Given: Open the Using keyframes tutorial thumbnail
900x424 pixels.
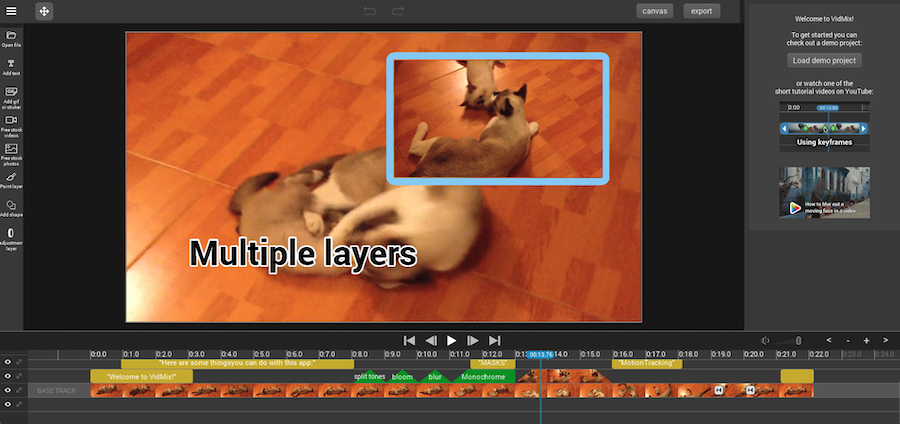Looking at the screenshot, I should 824,129.
